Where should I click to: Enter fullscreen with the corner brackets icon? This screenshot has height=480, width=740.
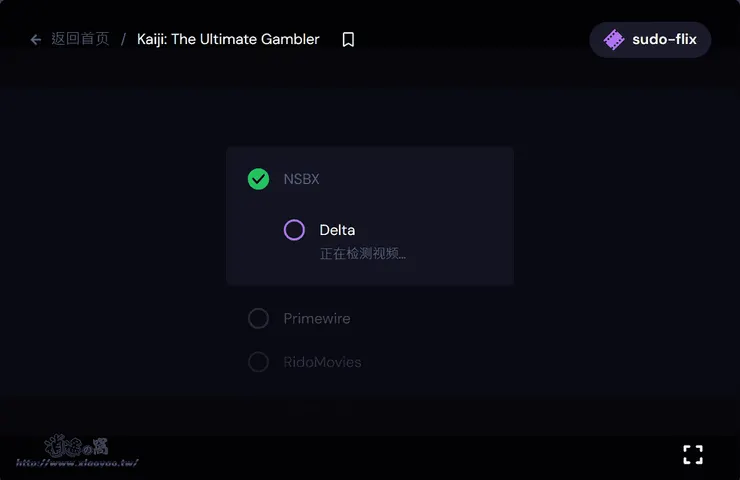693,455
